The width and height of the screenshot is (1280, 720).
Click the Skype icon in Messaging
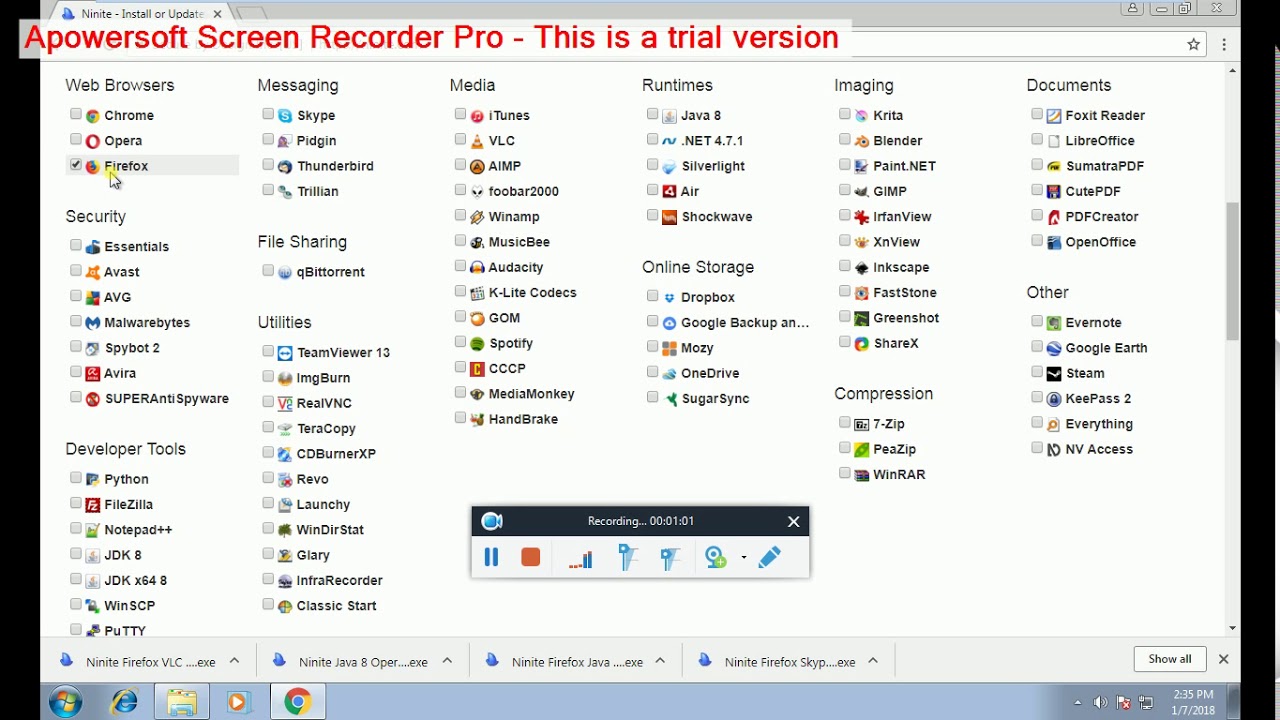point(285,116)
